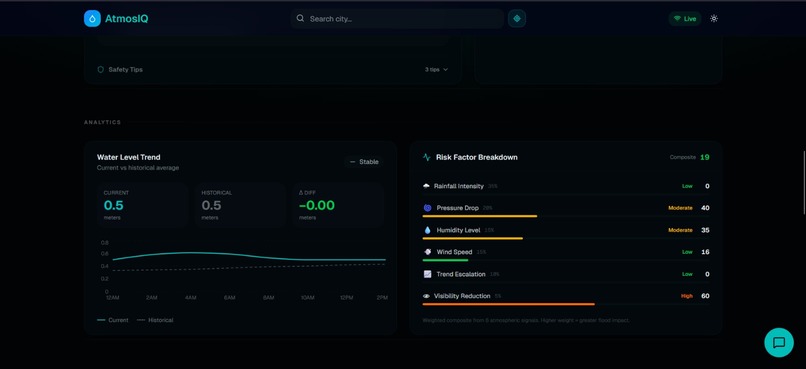Click the location target icon beside search

click(x=517, y=19)
